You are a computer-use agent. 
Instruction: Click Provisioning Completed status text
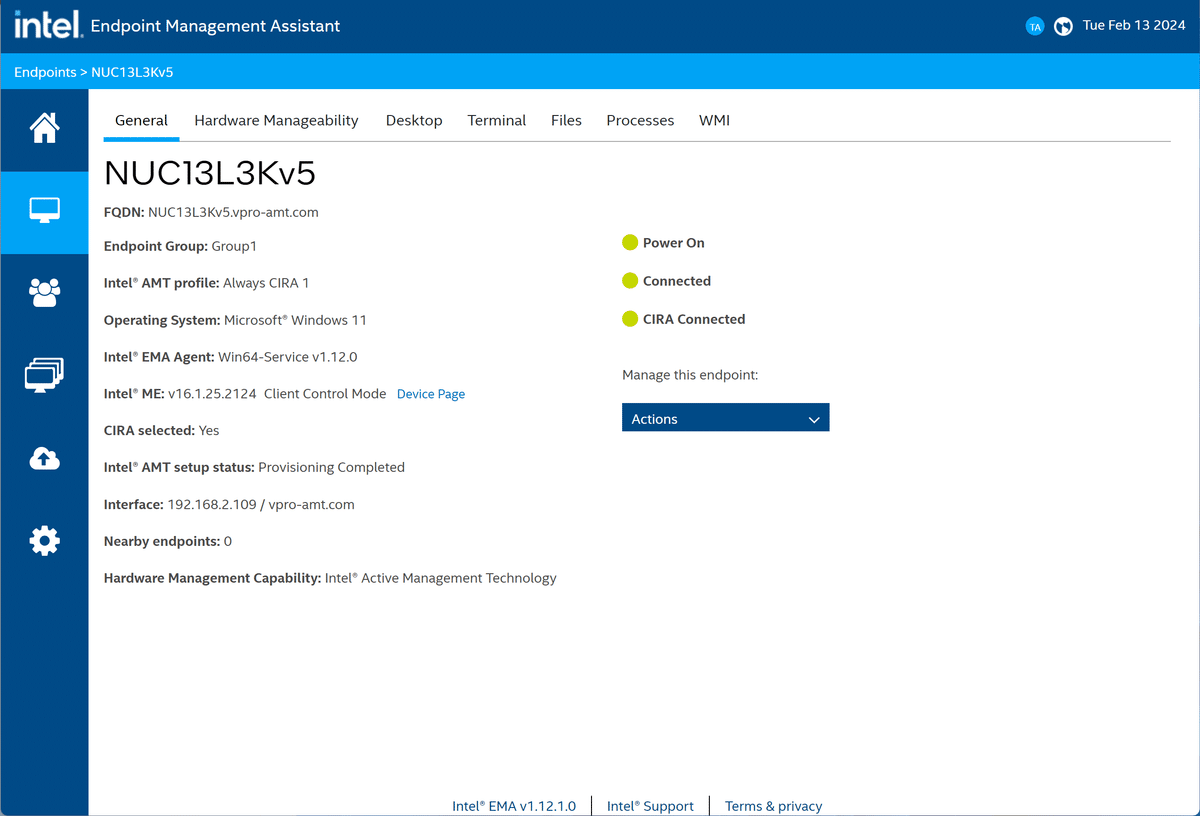[x=332, y=468]
